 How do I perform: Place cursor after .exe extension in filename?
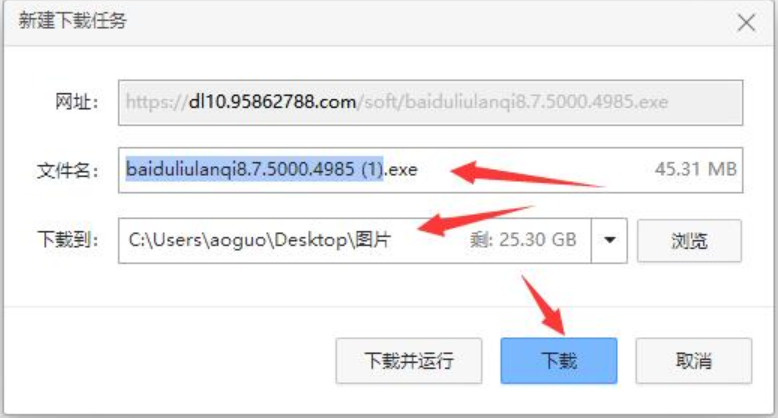[x=418, y=170]
